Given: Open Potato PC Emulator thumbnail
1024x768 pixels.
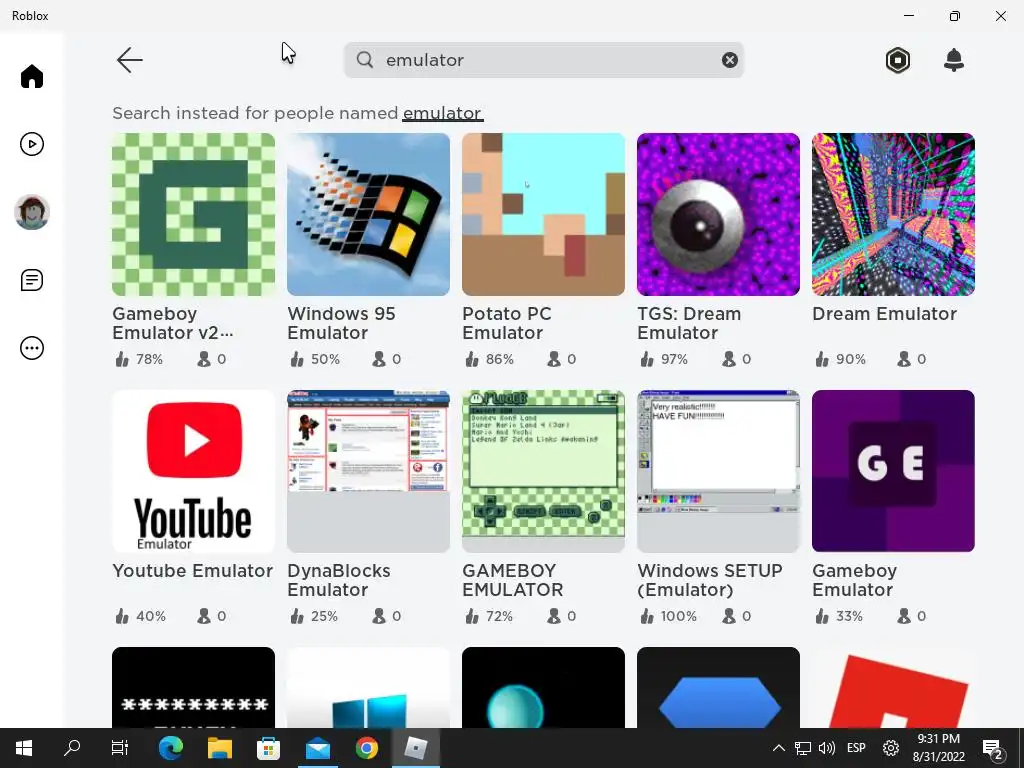Looking at the screenshot, I should click(x=543, y=214).
